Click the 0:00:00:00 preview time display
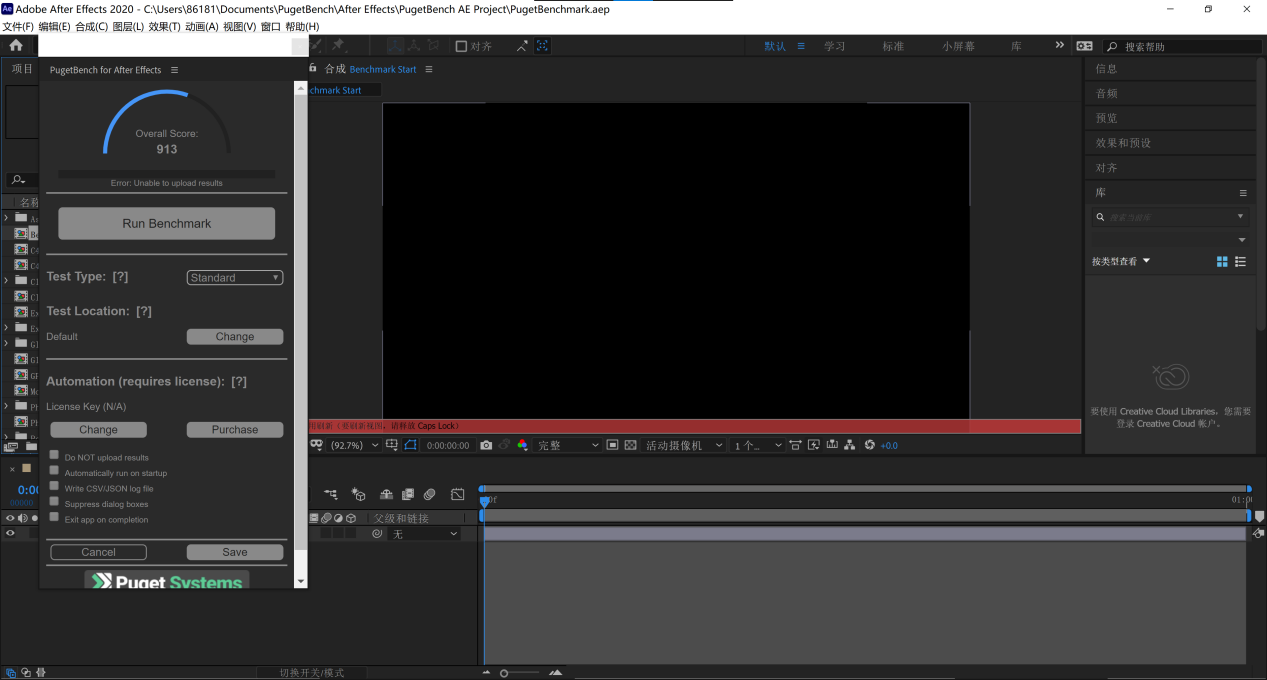 [448, 446]
